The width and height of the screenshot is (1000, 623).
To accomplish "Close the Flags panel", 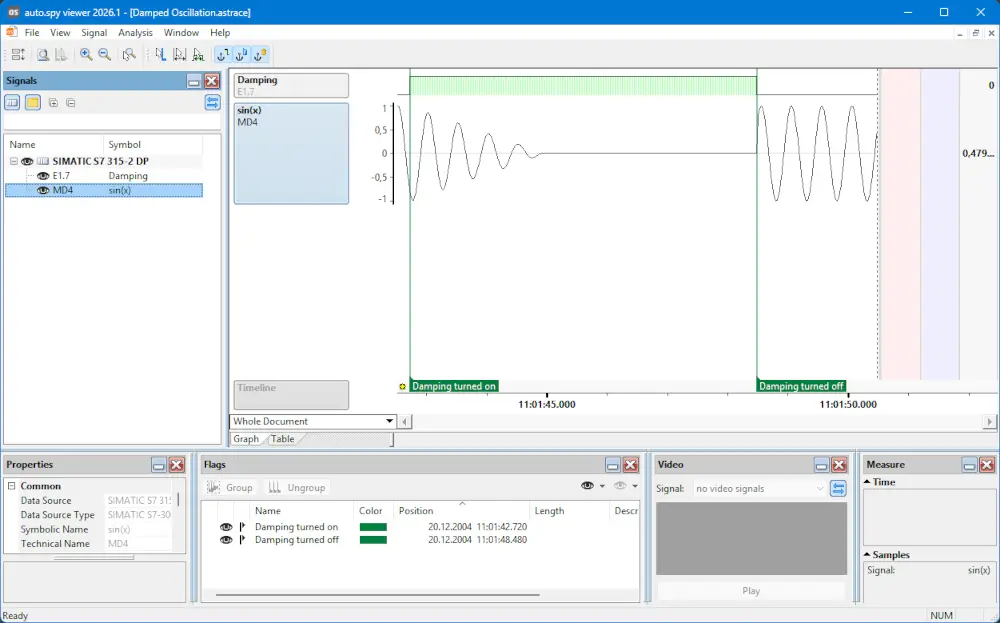I will (631, 465).
